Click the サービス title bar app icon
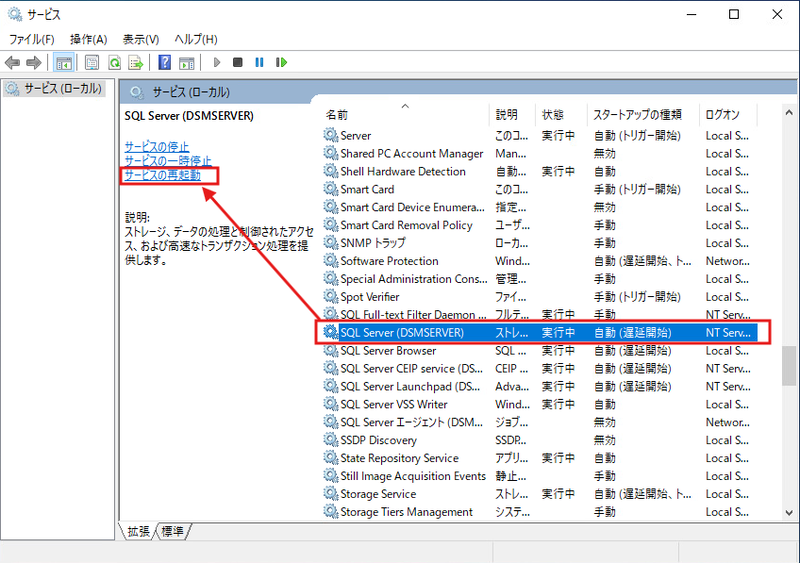The width and height of the screenshot is (800, 563). (15, 14)
